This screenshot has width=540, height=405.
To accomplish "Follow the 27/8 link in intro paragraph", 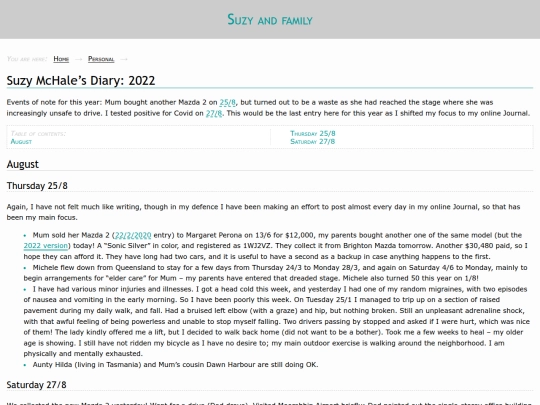I will coord(214,113).
